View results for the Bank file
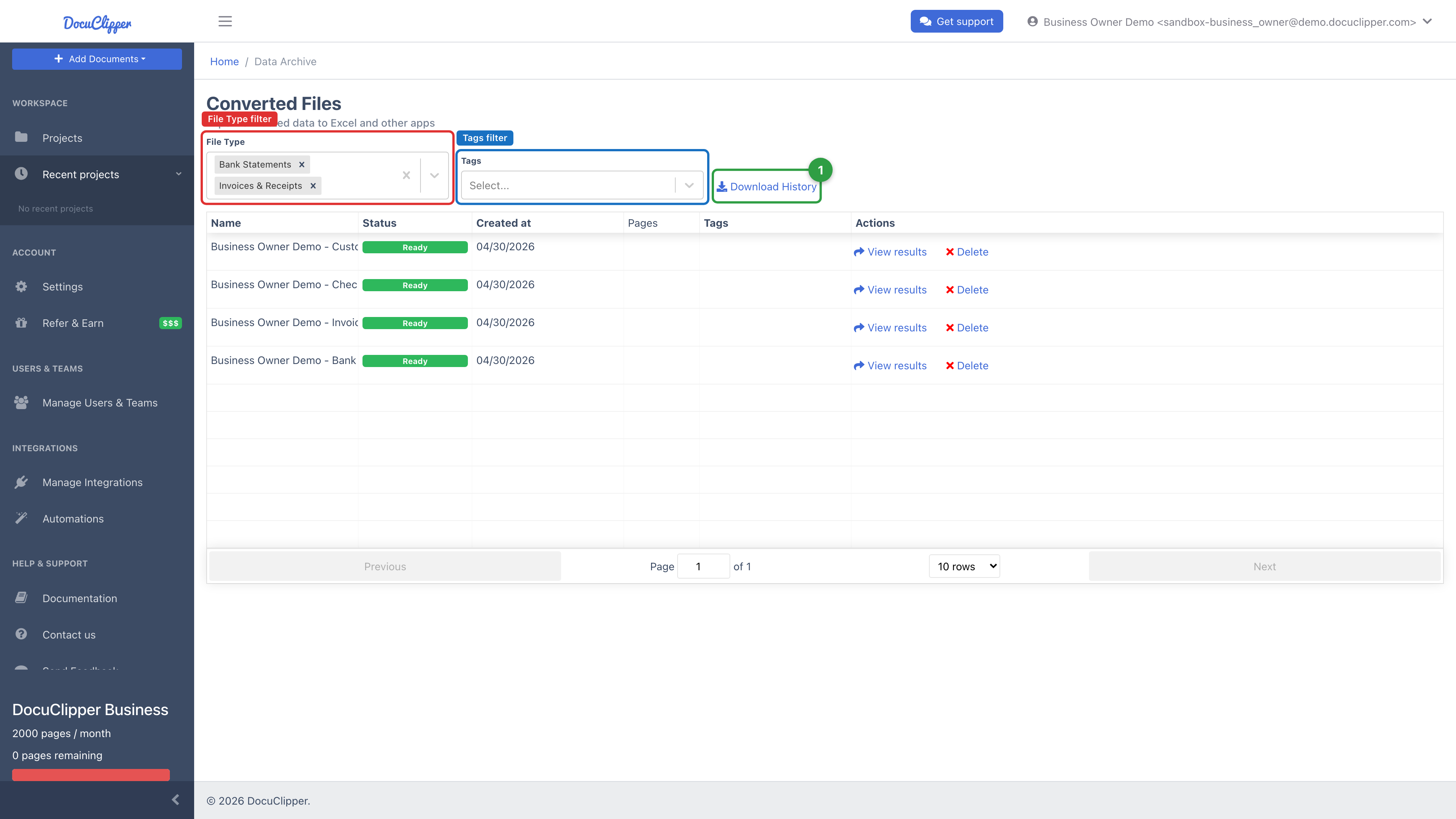1456x819 pixels. 890,365
